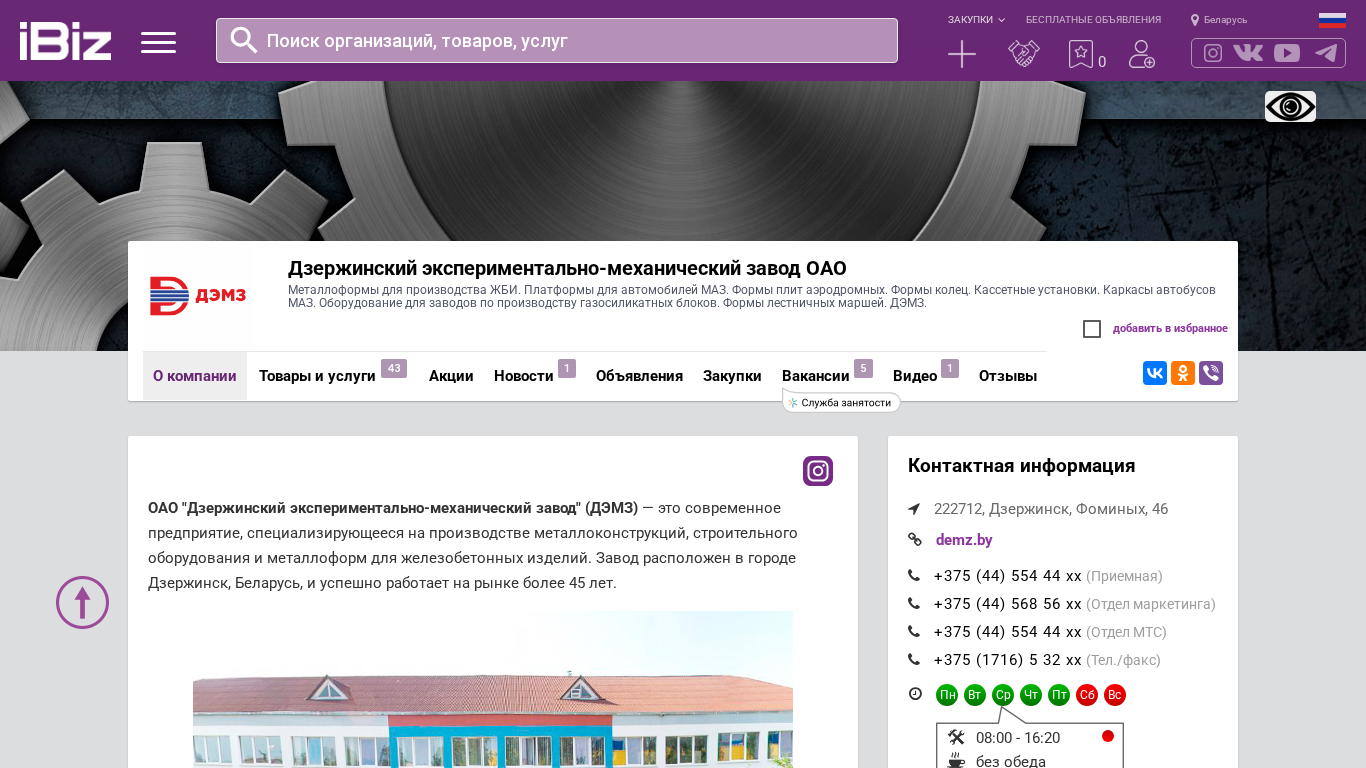Image resolution: width=1366 pixels, height=768 pixels.
Task: Toggle the accessibility eye view mode
Action: click(x=1290, y=106)
